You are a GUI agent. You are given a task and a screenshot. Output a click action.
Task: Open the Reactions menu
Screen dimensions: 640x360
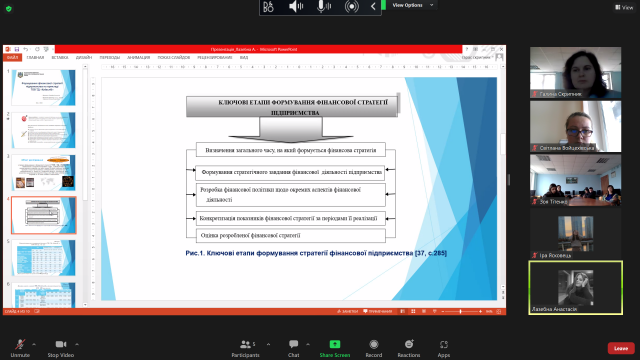coord(409,348)
